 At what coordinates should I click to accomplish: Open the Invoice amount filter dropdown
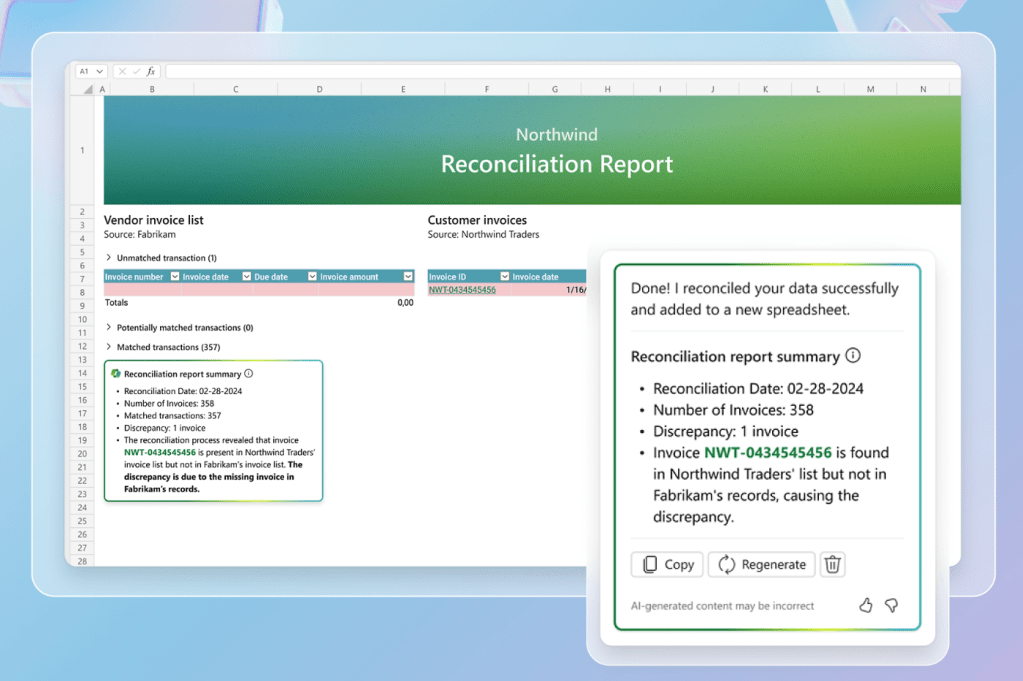[408, 277]
